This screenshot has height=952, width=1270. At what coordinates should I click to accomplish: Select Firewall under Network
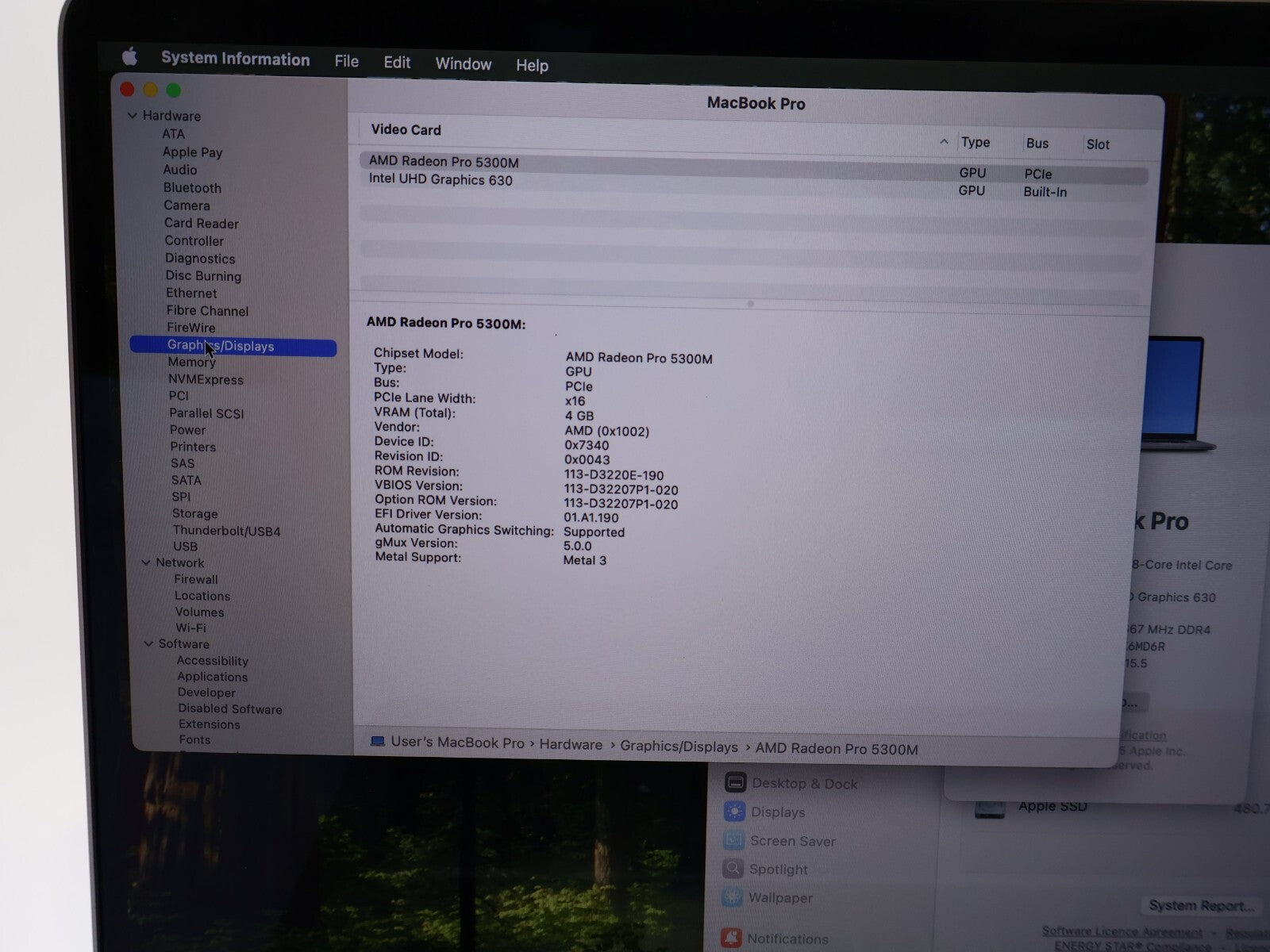click(x=195, y=580)
